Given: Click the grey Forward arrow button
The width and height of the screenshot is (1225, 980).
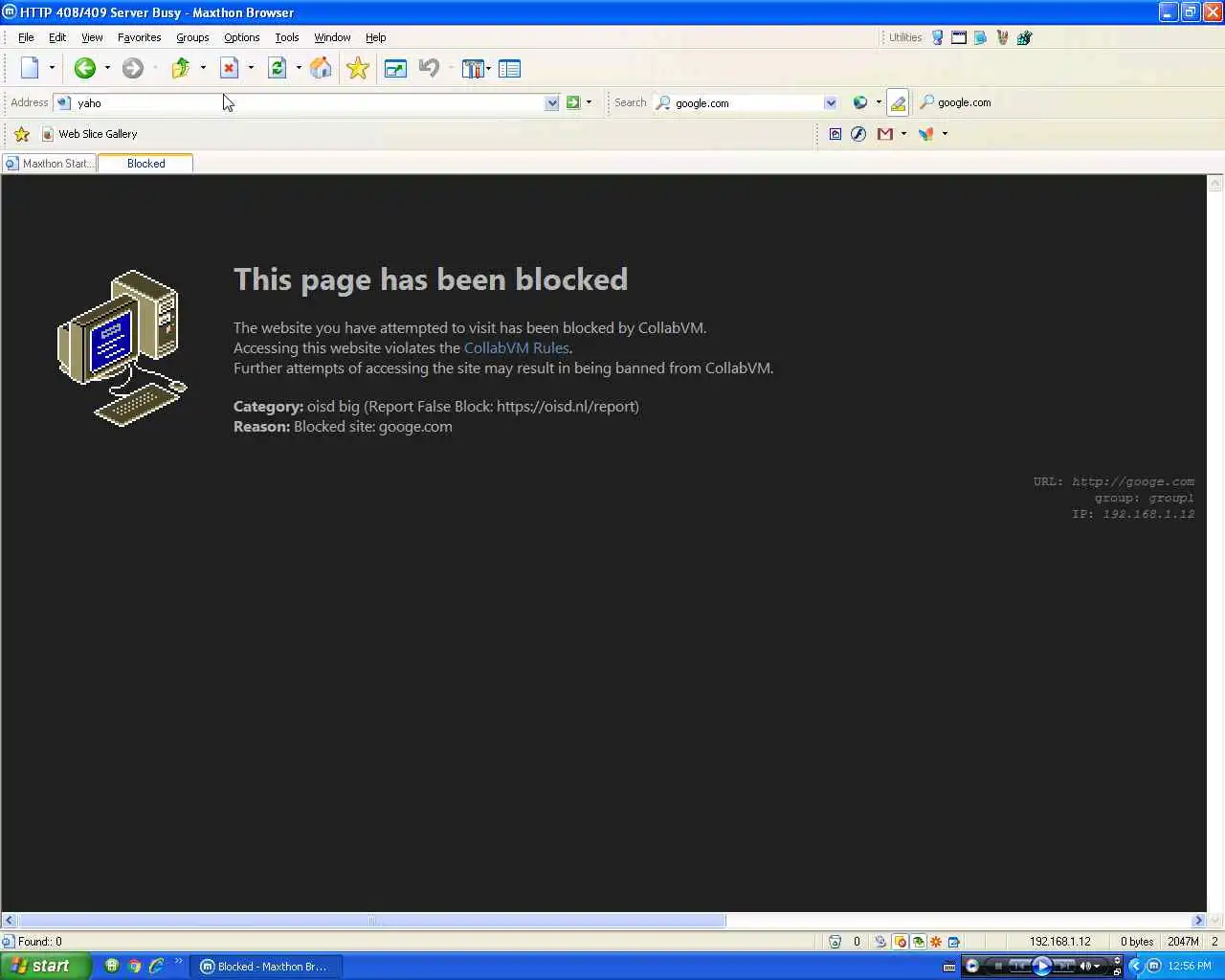Looking at the screenshot, I should click(133, 68).
